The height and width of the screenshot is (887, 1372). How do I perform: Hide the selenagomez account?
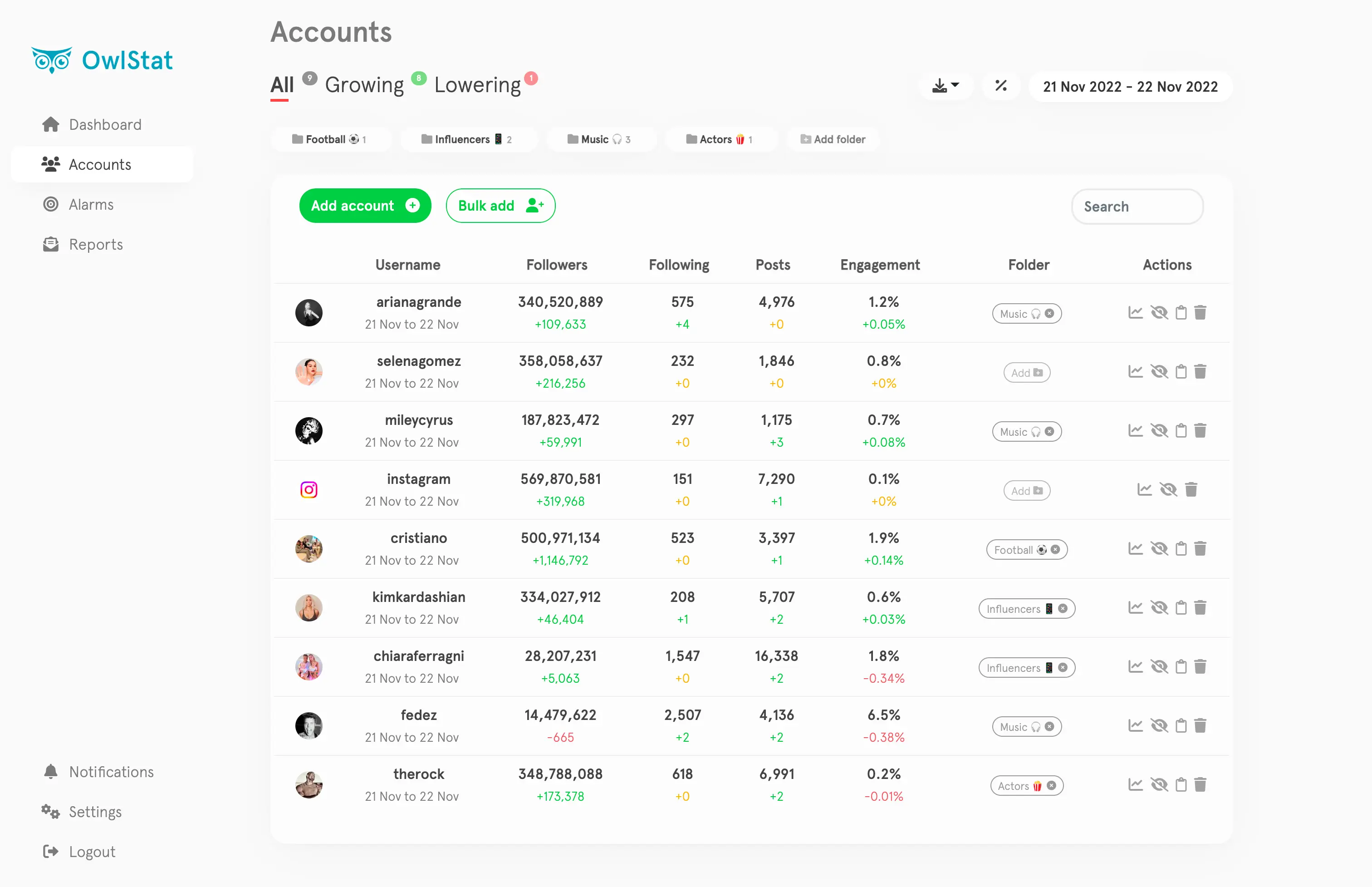point(1159,371)
